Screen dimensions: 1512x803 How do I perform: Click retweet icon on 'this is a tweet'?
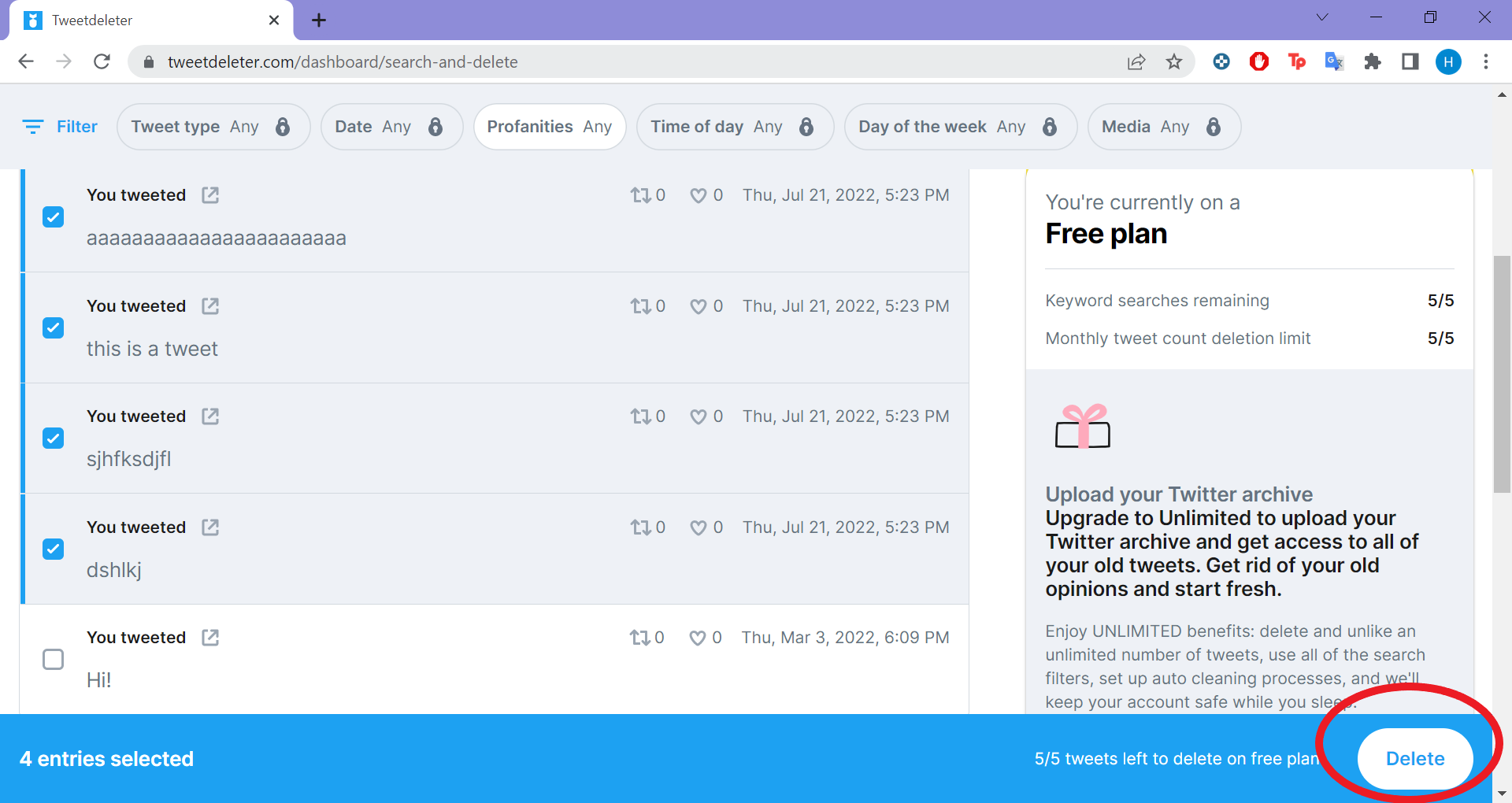[x=639, y=306]
